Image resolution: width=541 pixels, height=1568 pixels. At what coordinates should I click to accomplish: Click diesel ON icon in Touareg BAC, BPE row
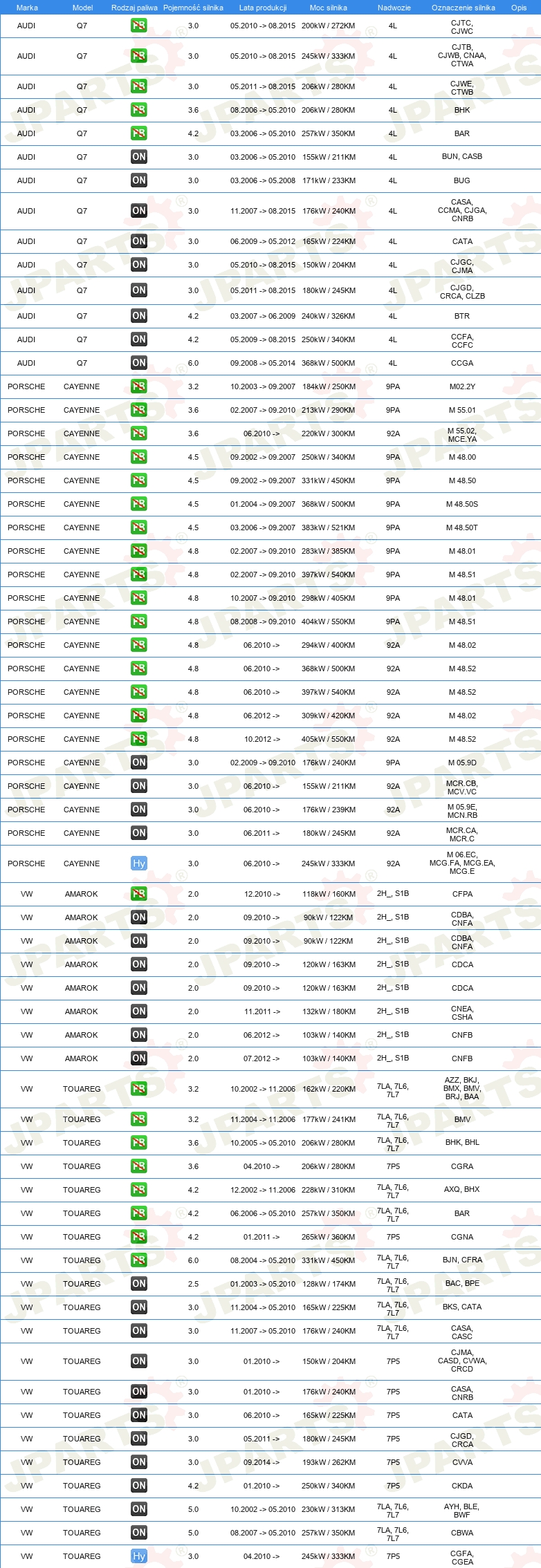(x=139, y=1284)
